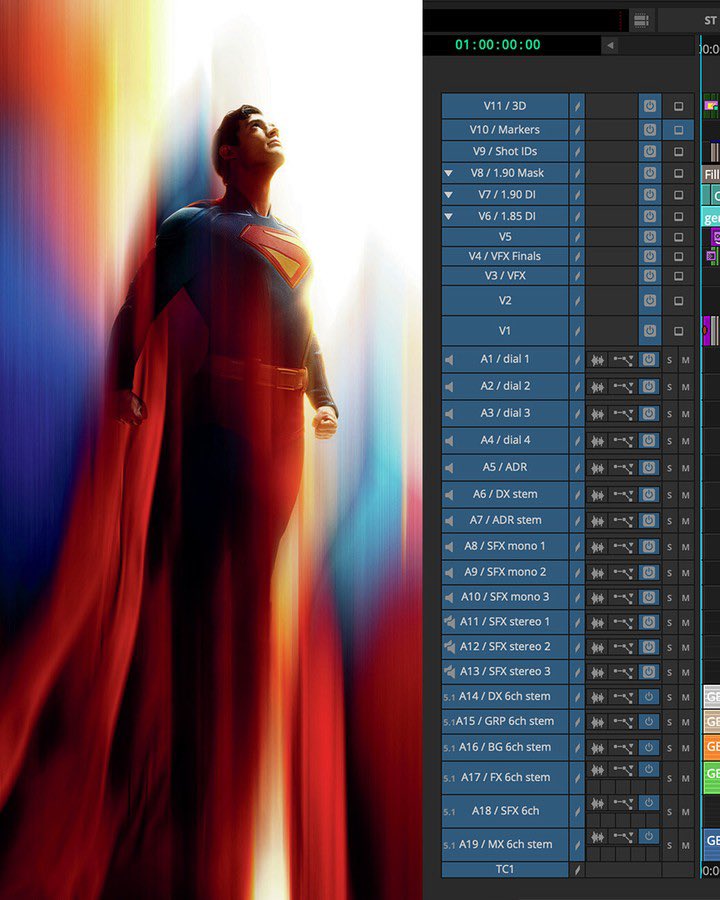720x900 pixels.
Task: Click the left arrow next to timecode
Action: (x=610, y=45)
